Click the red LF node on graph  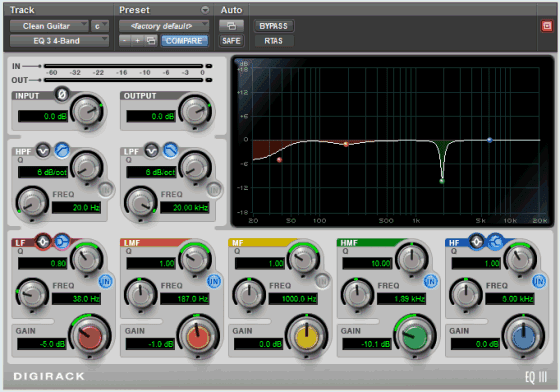pyautogui.click(x=279, y=160)
